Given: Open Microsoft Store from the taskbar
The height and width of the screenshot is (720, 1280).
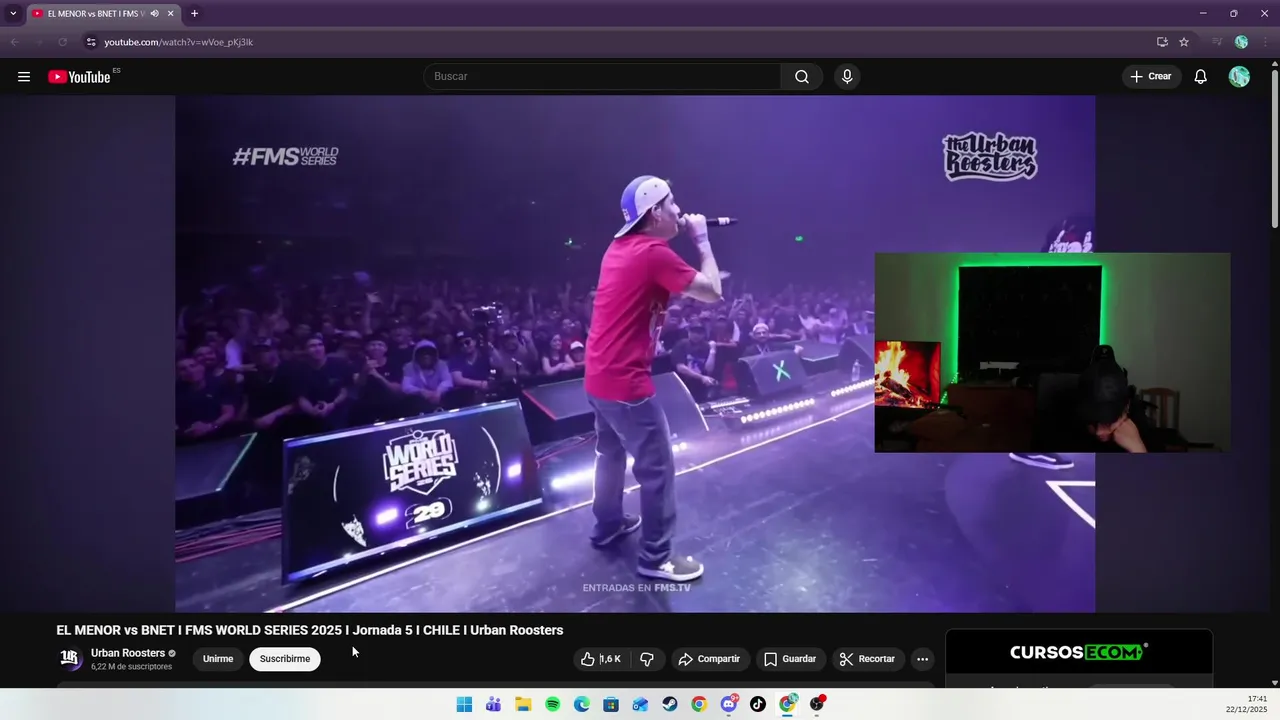Looking at the screenshot, I should 611,704.
